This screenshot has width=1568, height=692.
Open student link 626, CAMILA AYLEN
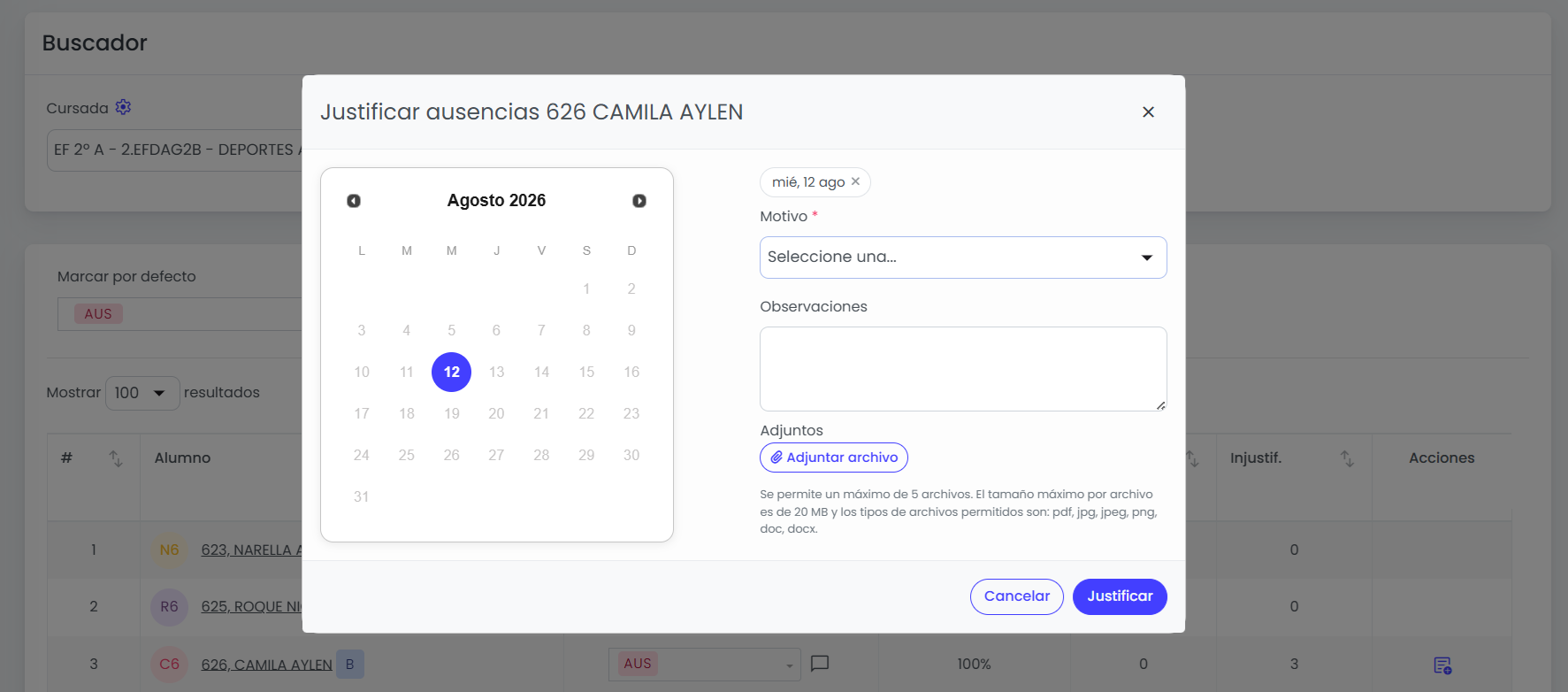click(266, 665)
